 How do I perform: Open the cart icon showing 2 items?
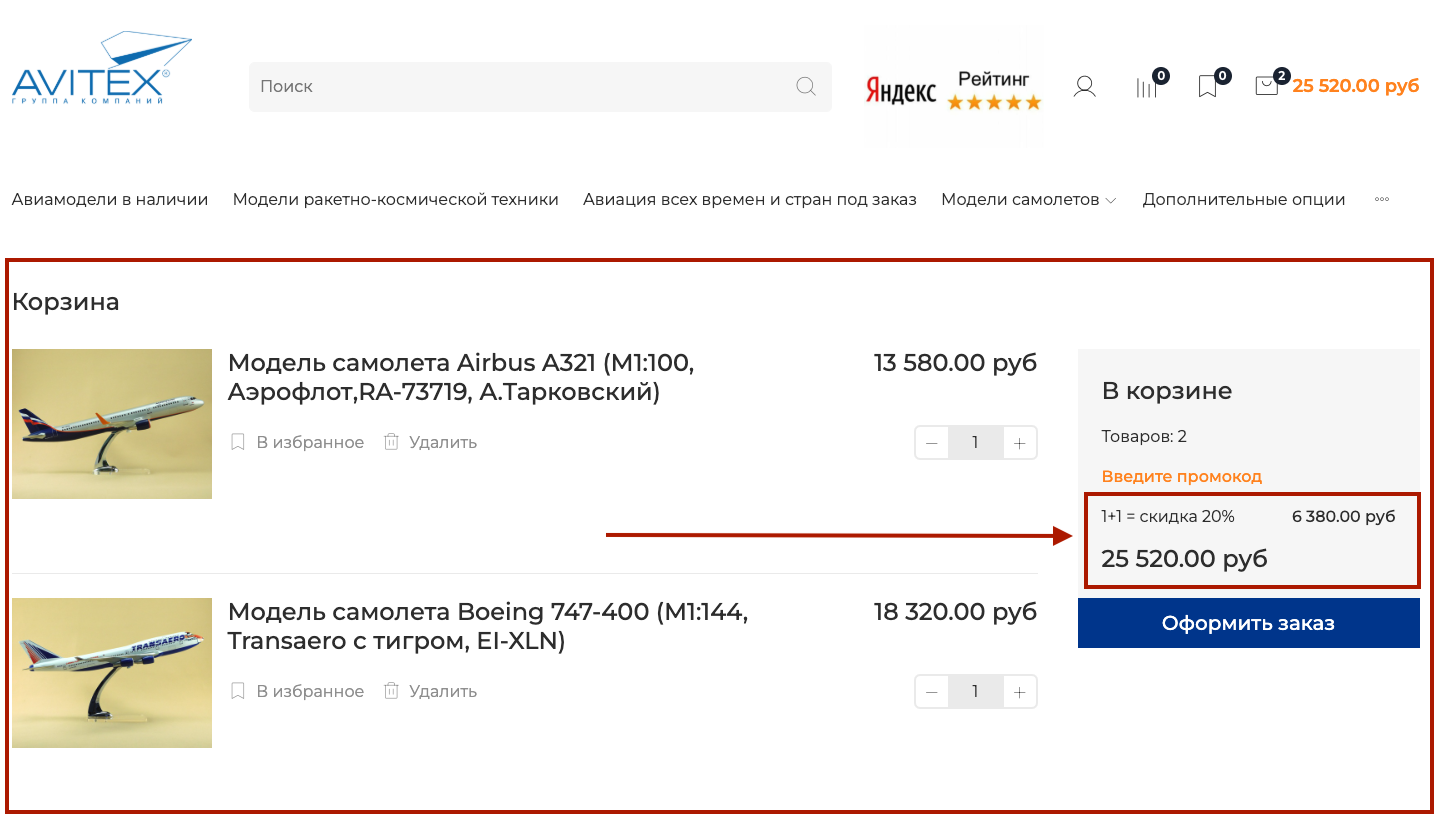click(1267, 86)
